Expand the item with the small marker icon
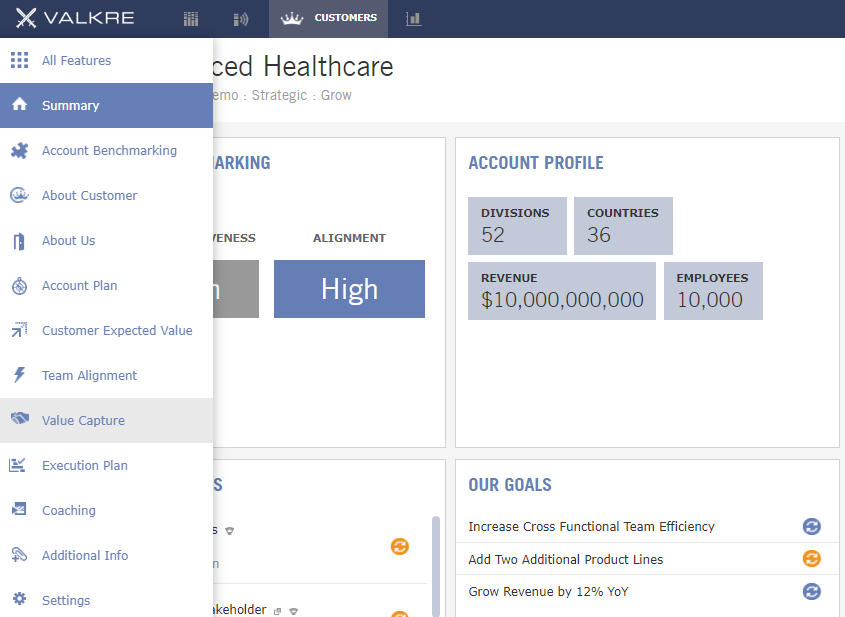Image resolution: width=845 pixels, height=617 pixels. pyautogui.click(x=229, y=531)
